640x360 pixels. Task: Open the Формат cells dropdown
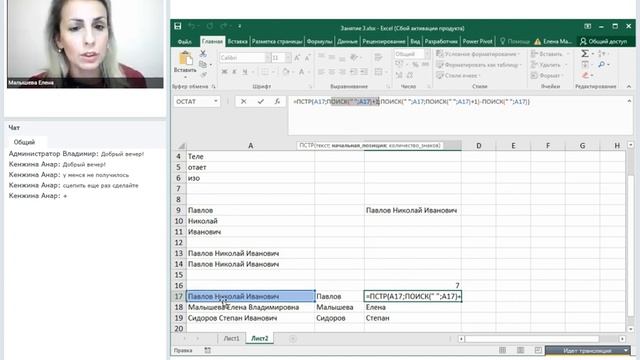pos(547,75)
